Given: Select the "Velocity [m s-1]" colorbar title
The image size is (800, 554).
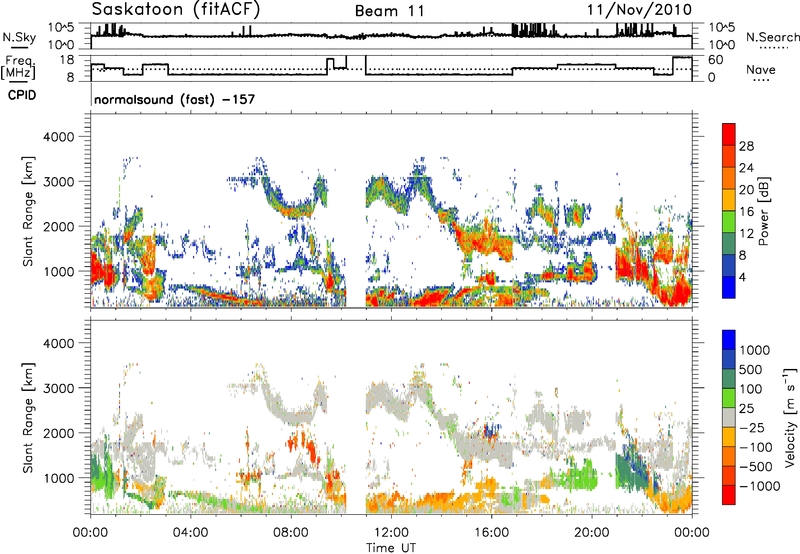Looking at the screenshot, I should tap(790, 417).
